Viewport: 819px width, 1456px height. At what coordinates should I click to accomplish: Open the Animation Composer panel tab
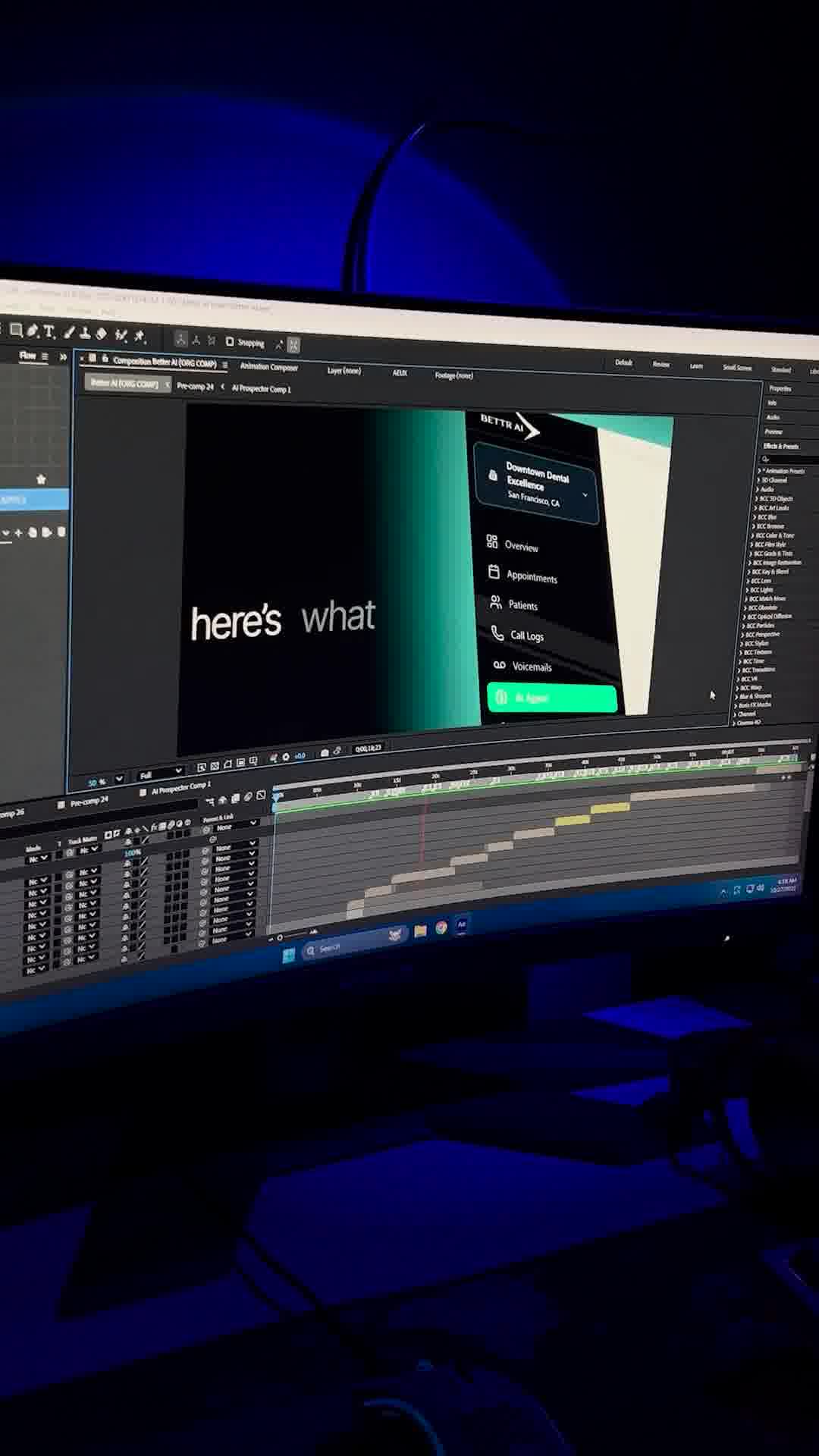269,367
